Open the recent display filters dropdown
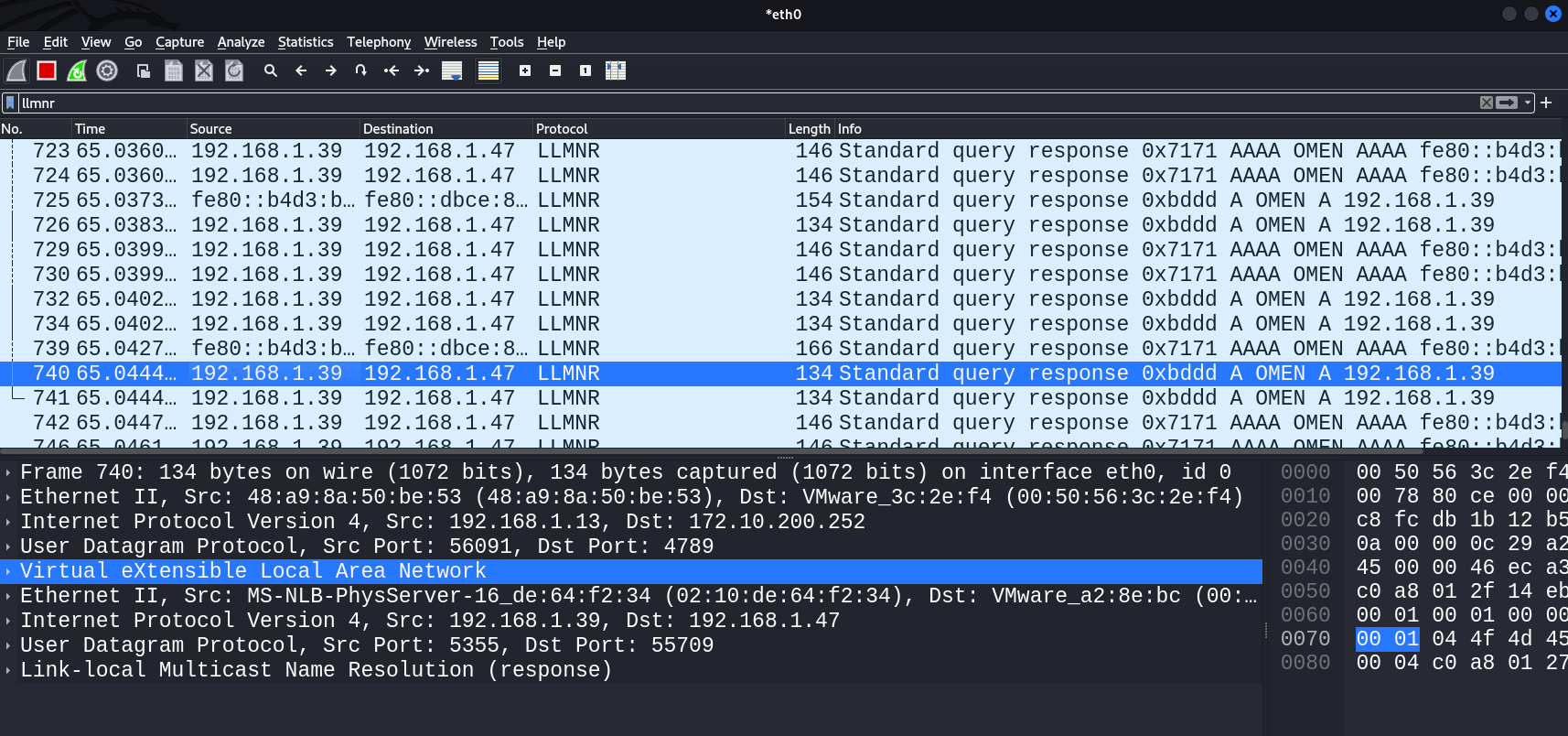Image resolution: width=1568 pixels, height=736 pixels. (x=1528, y=103)
